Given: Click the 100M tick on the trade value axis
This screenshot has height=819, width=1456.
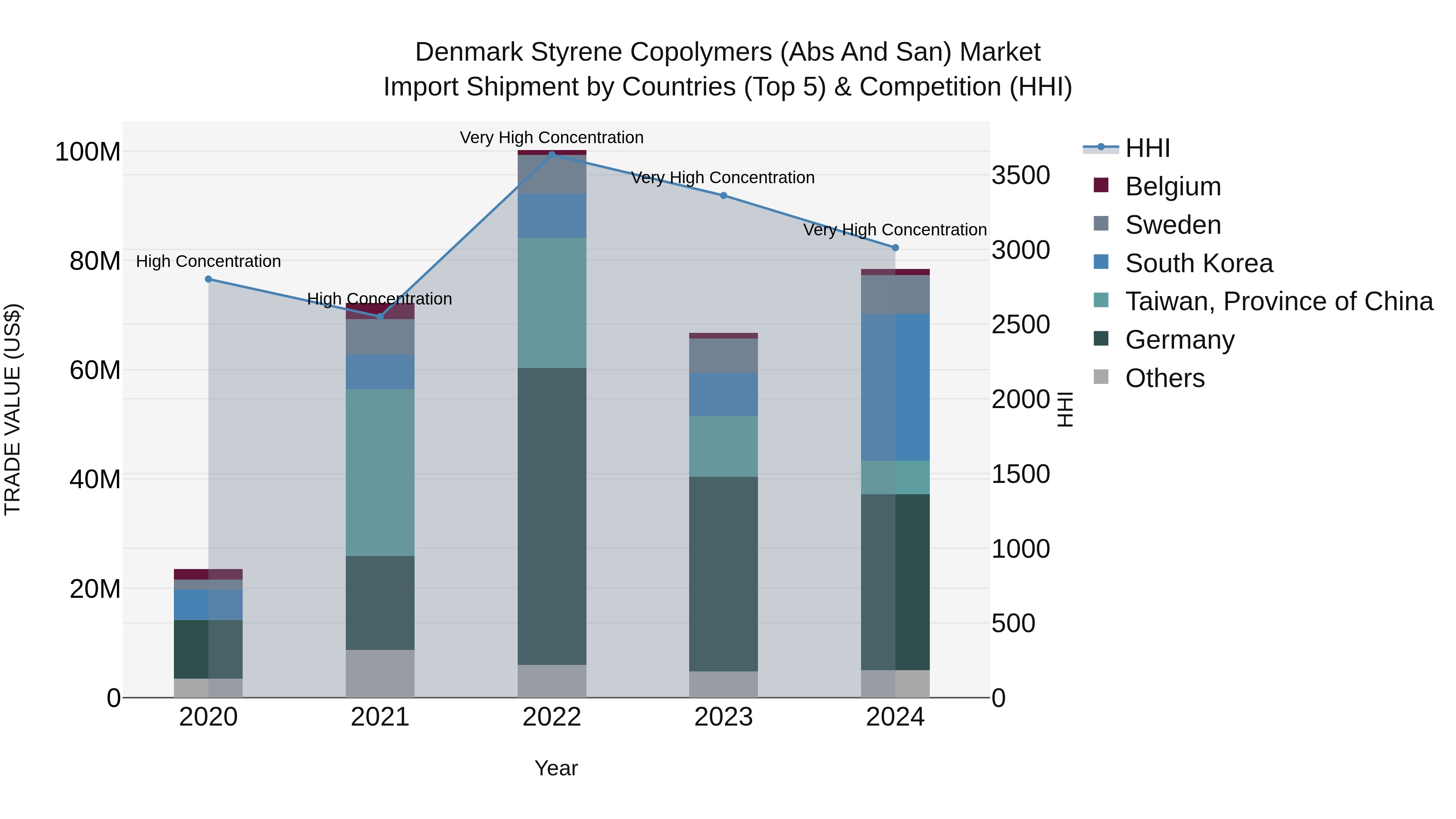Looking at the screenshot, I should [88, 152].
